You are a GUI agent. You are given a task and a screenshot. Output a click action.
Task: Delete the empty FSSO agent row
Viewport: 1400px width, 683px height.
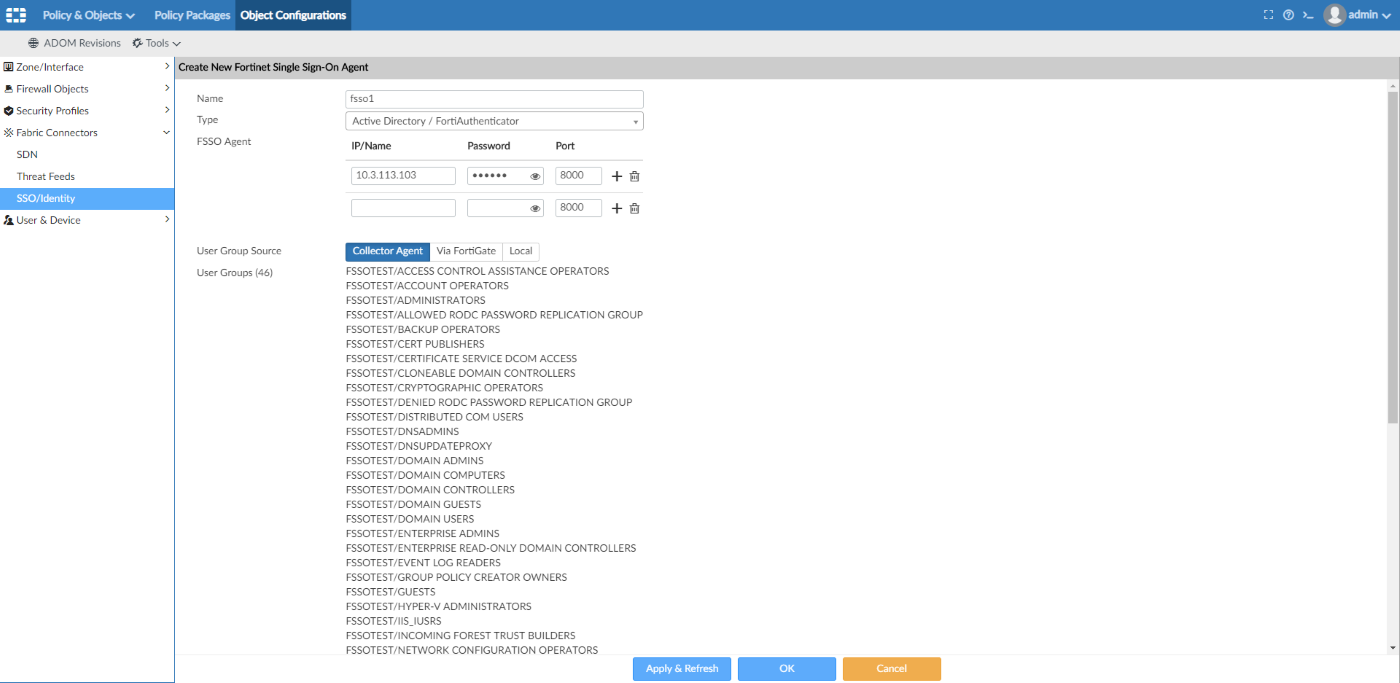[x=634, y=208]
